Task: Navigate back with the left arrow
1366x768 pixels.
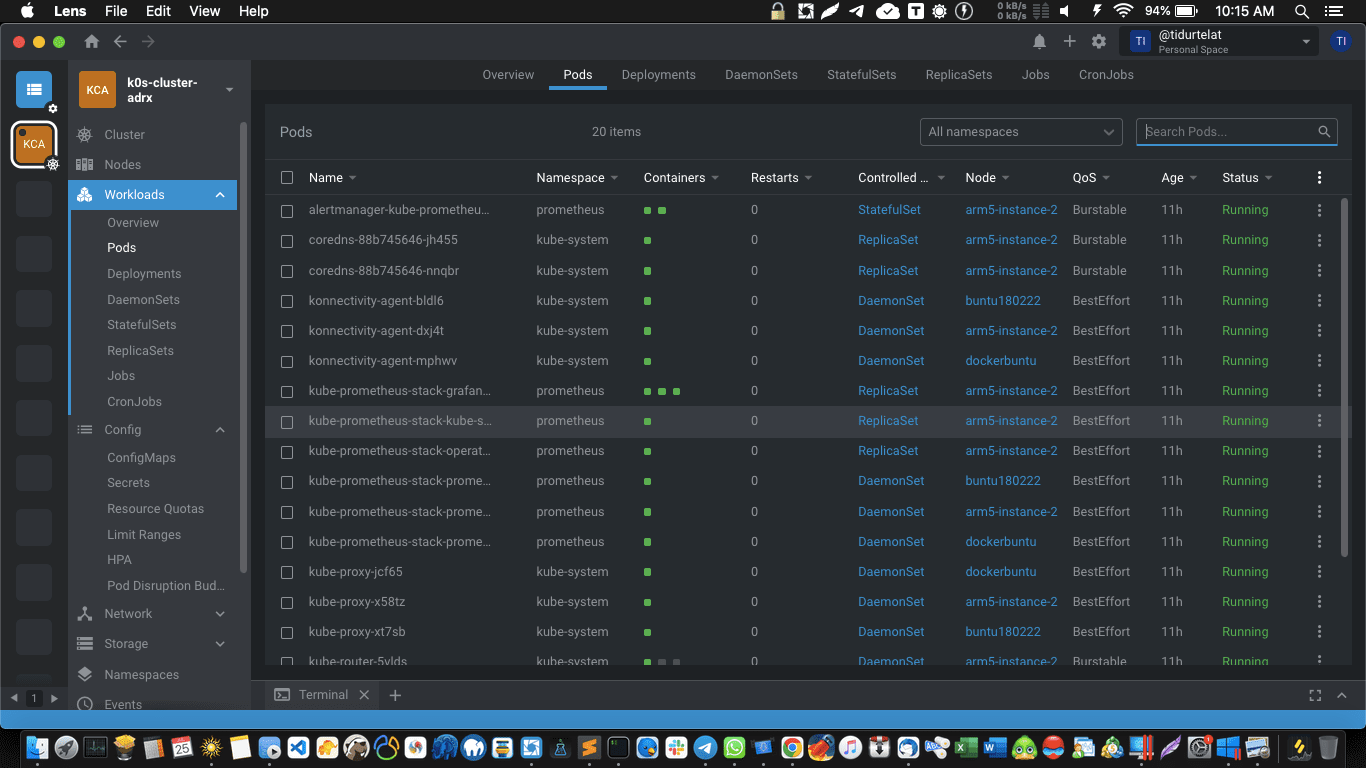Action: click(x=120, y=41)
